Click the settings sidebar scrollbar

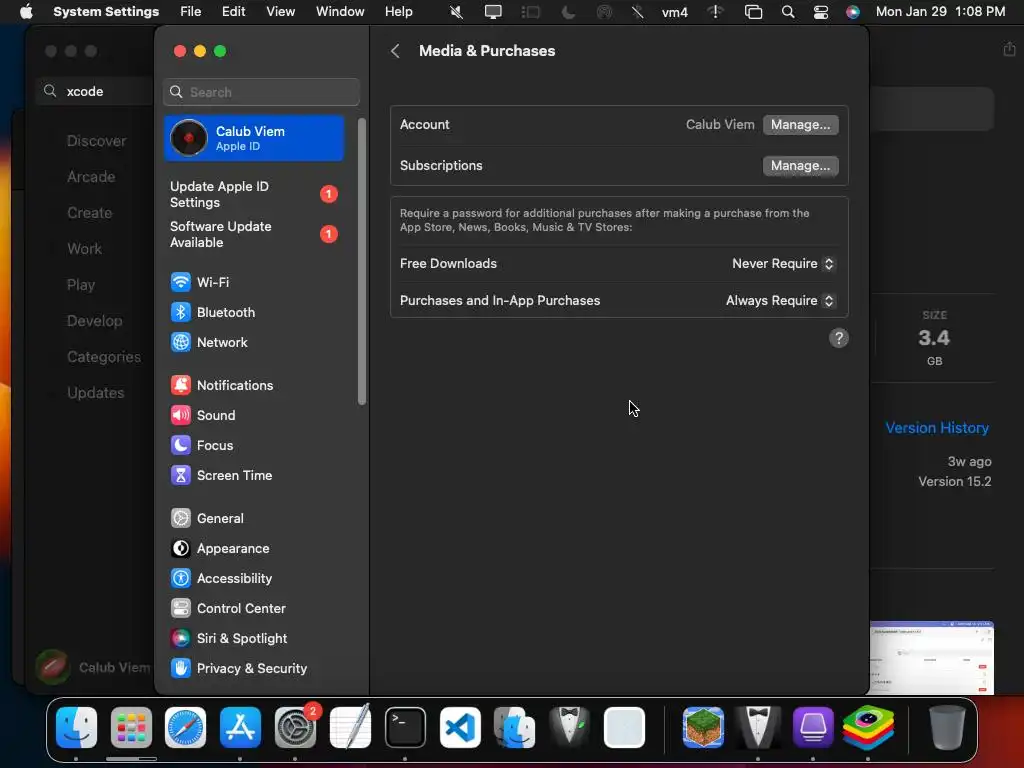362,261
